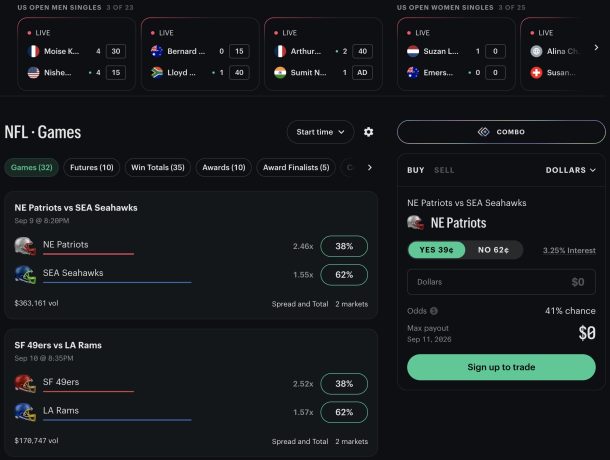Image resolution: width=610 pixels, height=460 pixels.
Task: Click the India flag next to Sumit N...
Action: tap(280, 72)
